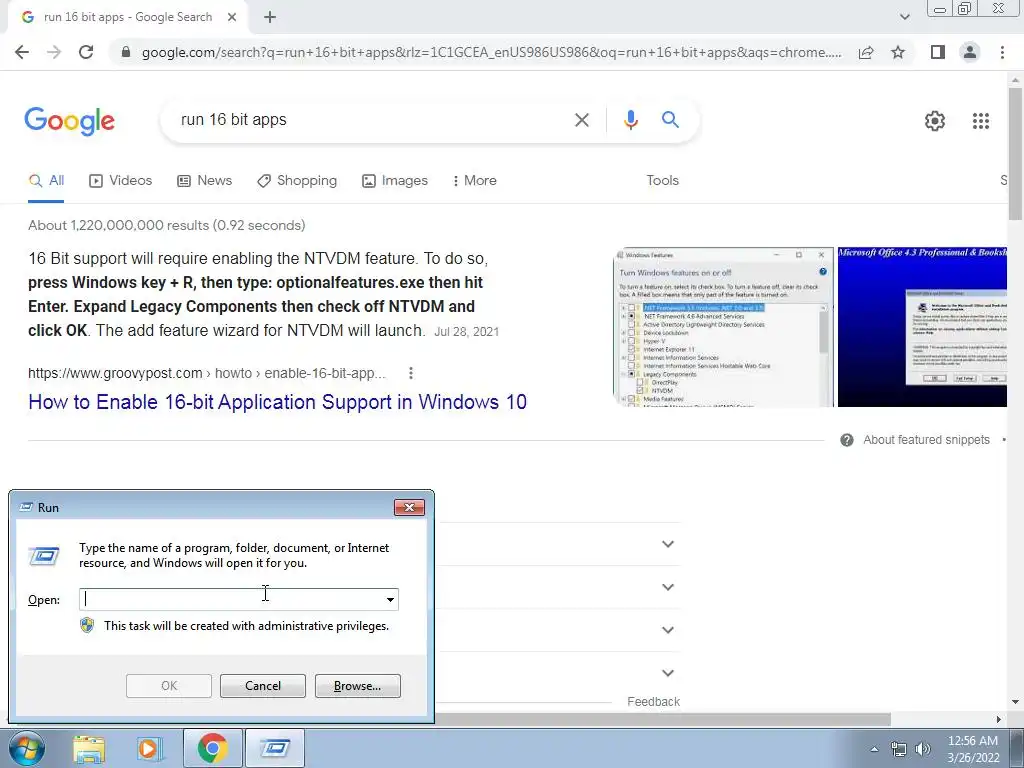1024x768 pixels.
Task: Open Windows Media Player from taskbar
Action: (x=150, y=748)
